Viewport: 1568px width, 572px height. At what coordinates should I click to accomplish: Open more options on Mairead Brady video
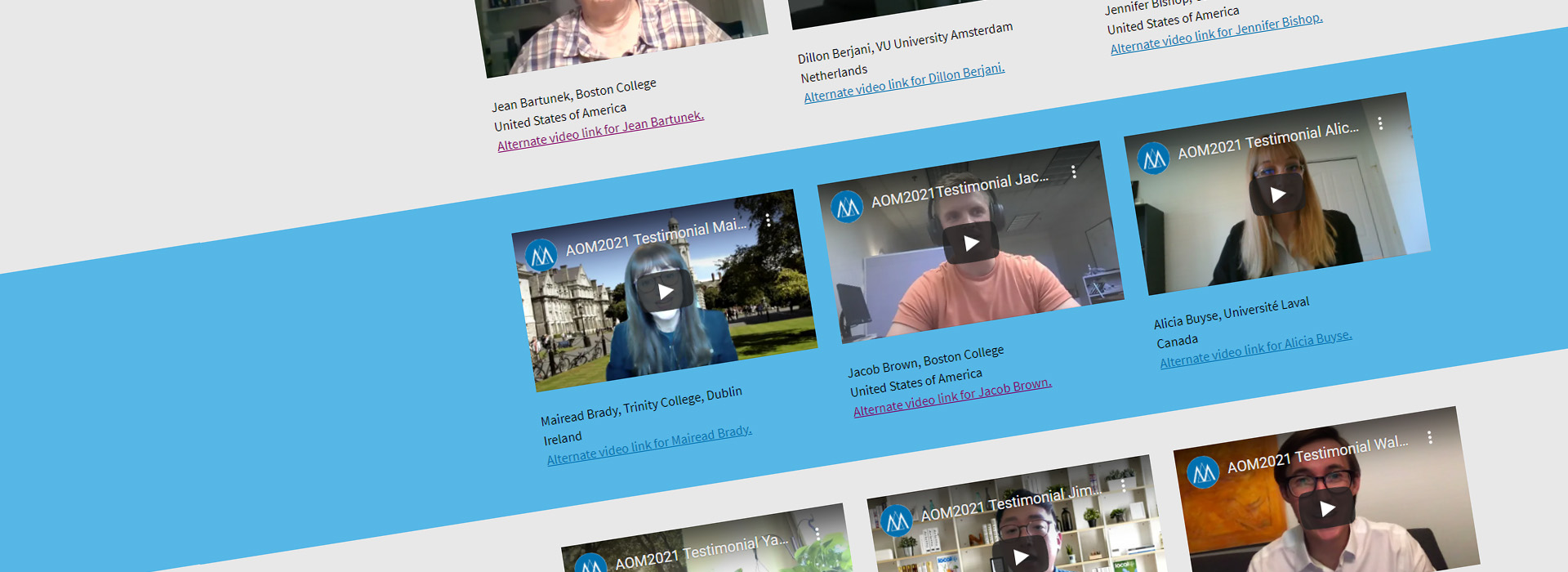point(768,220)
